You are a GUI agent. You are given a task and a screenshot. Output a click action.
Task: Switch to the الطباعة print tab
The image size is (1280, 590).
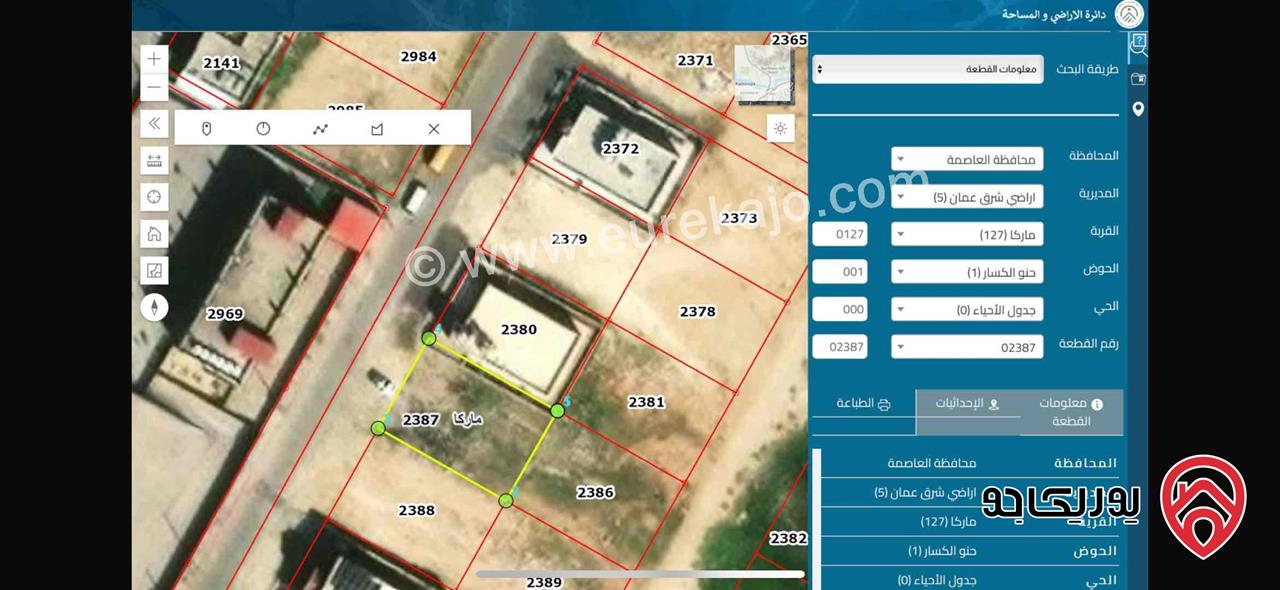point(864,404)
